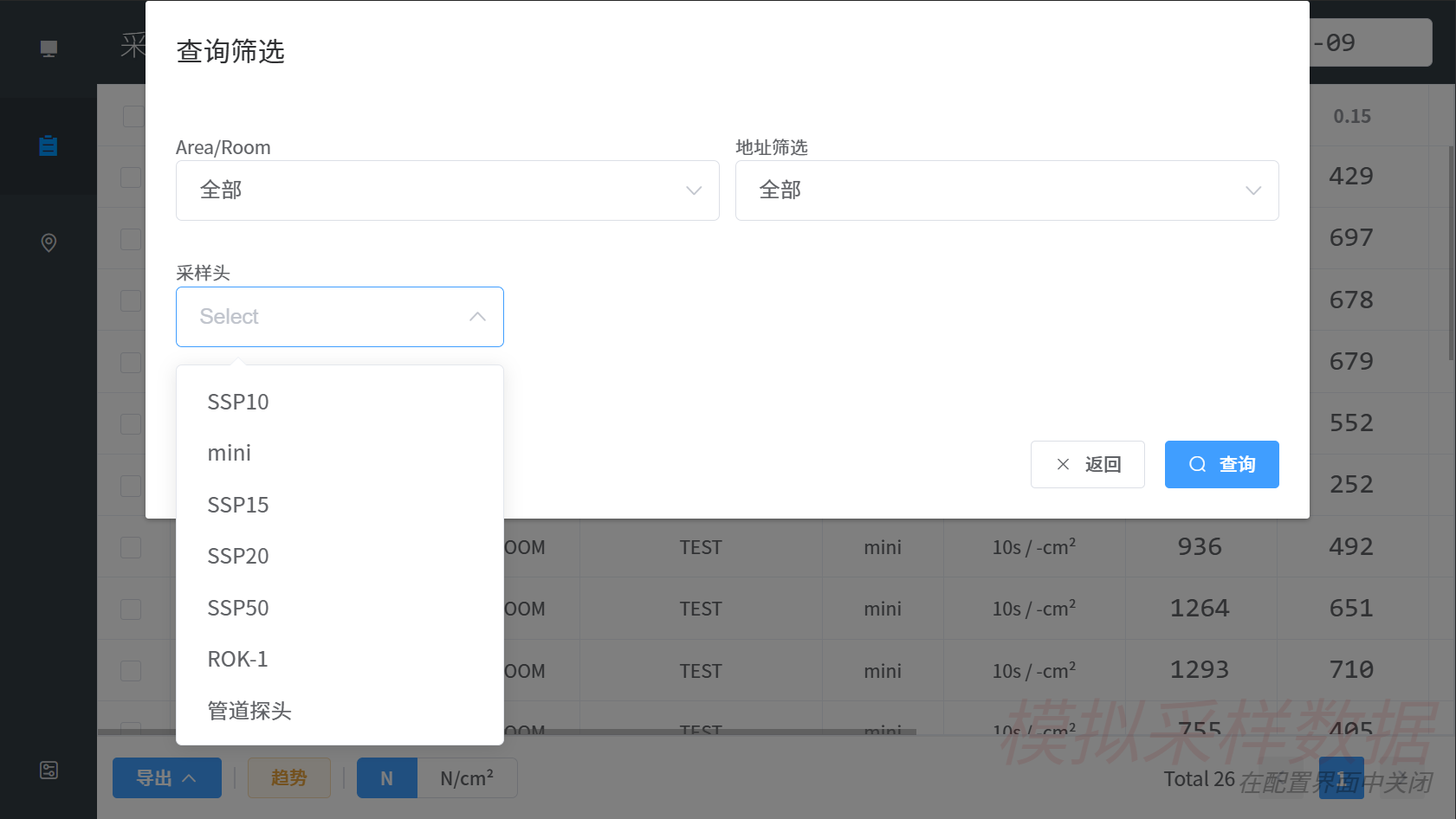Click the 导出 export button
Viewport: 1456px width, 819px height.
(x=166, y=778)
